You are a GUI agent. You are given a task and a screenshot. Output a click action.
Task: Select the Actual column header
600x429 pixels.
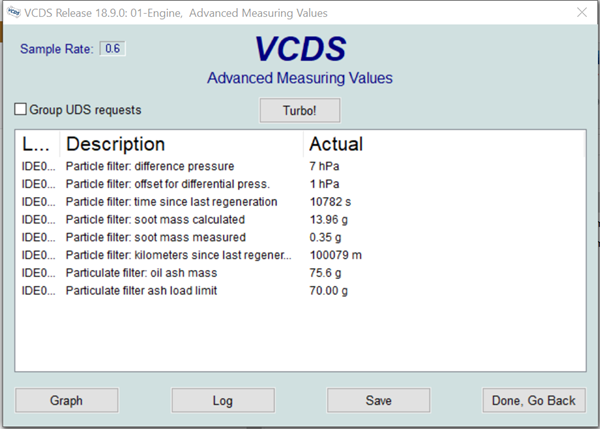point(336,144)
